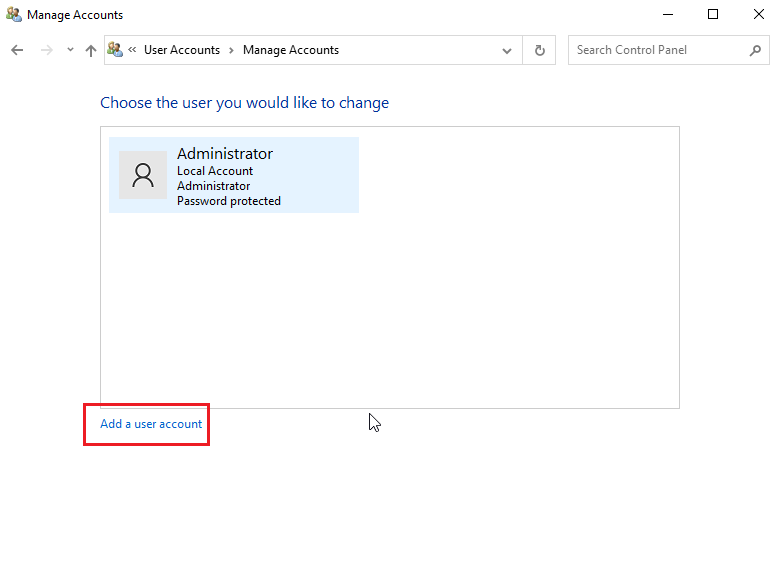This screenshot has height=585, width=779.
Task: Click the Password protected account tile text
Action: pyautogui.click(x=228, y=201)
